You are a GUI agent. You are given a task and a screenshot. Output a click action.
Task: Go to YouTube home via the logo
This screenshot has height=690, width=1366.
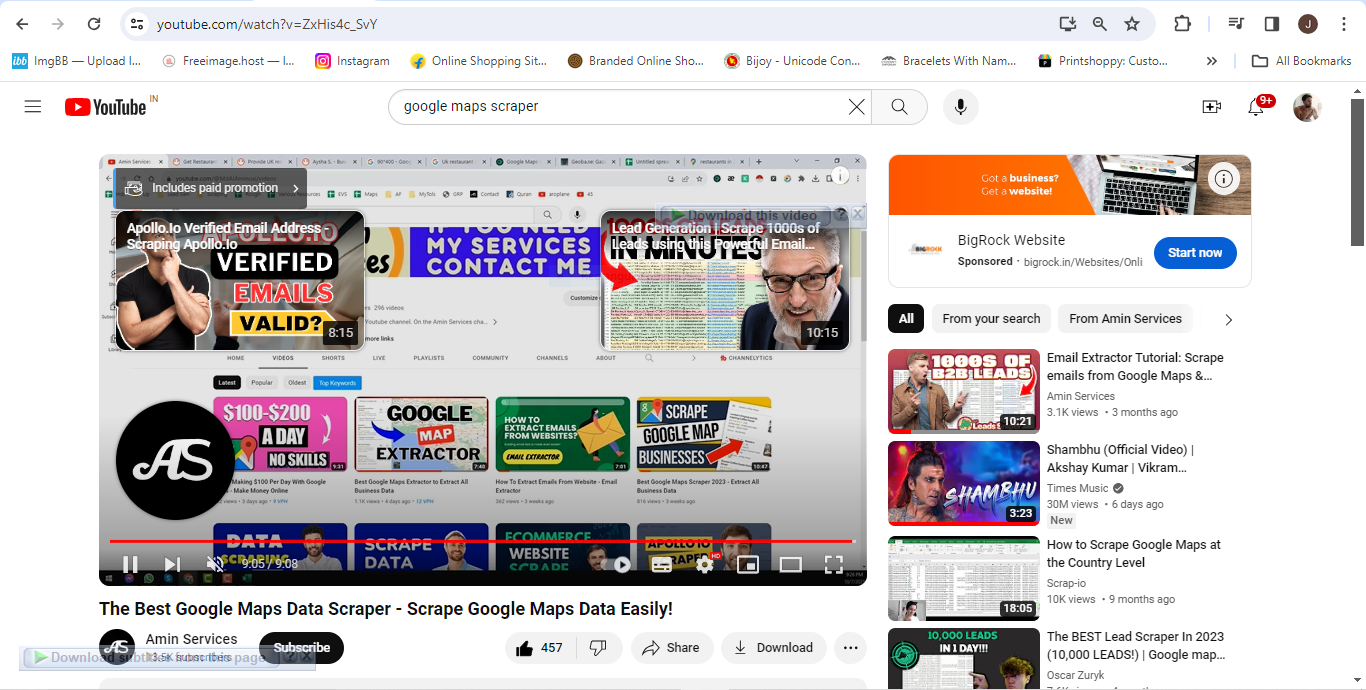coord(106,107)
